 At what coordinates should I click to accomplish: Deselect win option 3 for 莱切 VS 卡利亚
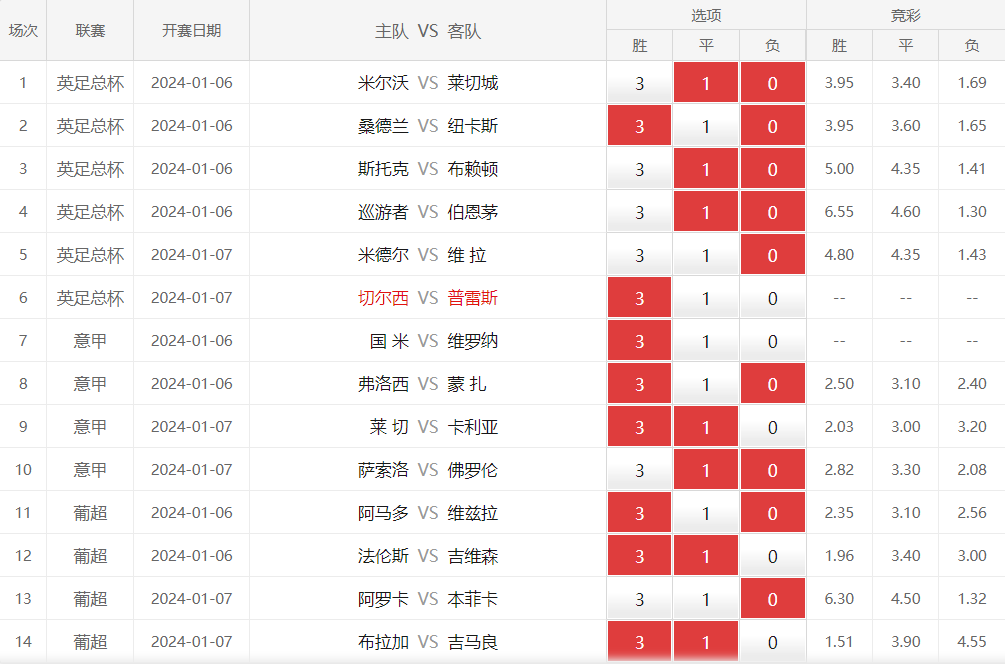[x=639, y=426]
